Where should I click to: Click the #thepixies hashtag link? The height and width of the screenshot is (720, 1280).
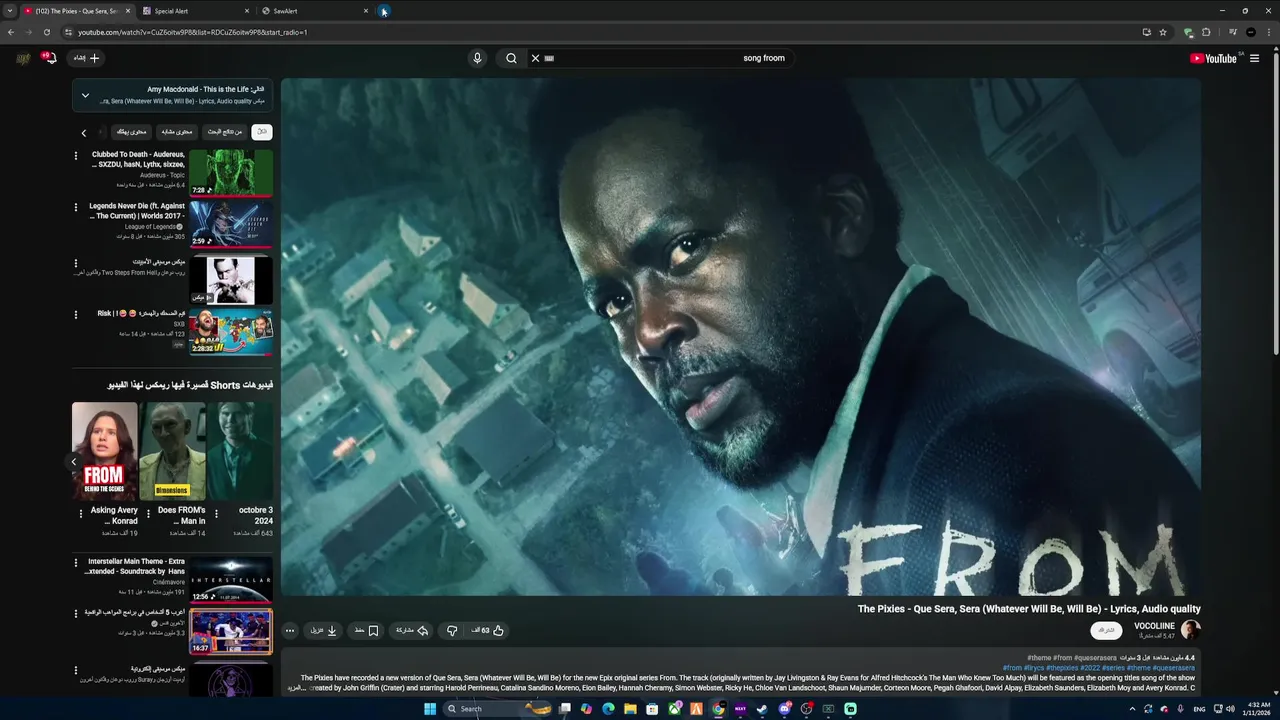click(x=1062, y=668)
